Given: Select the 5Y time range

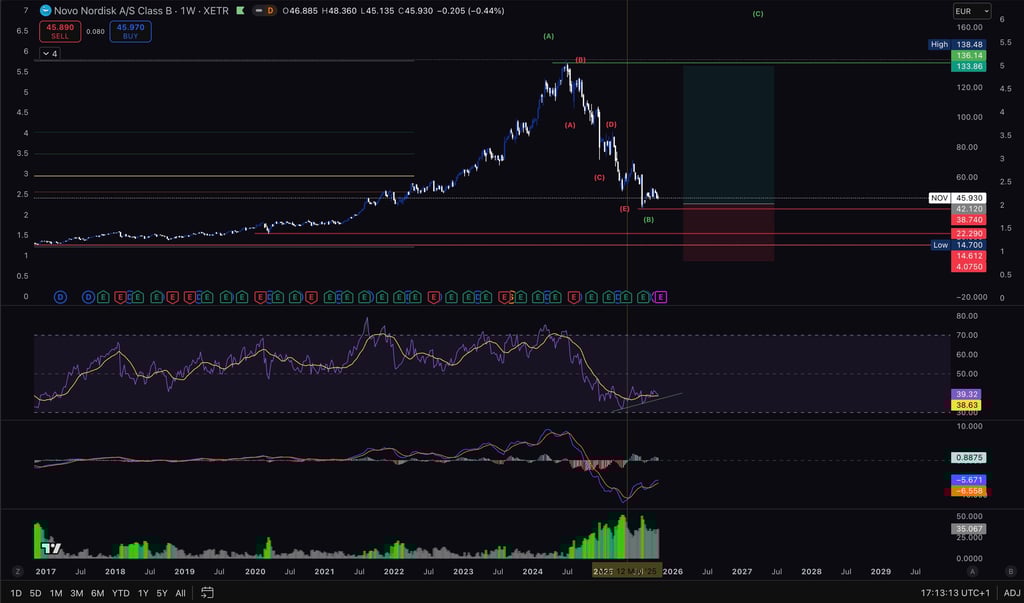Looking at the screenshot, I should [x=162, y=593].
